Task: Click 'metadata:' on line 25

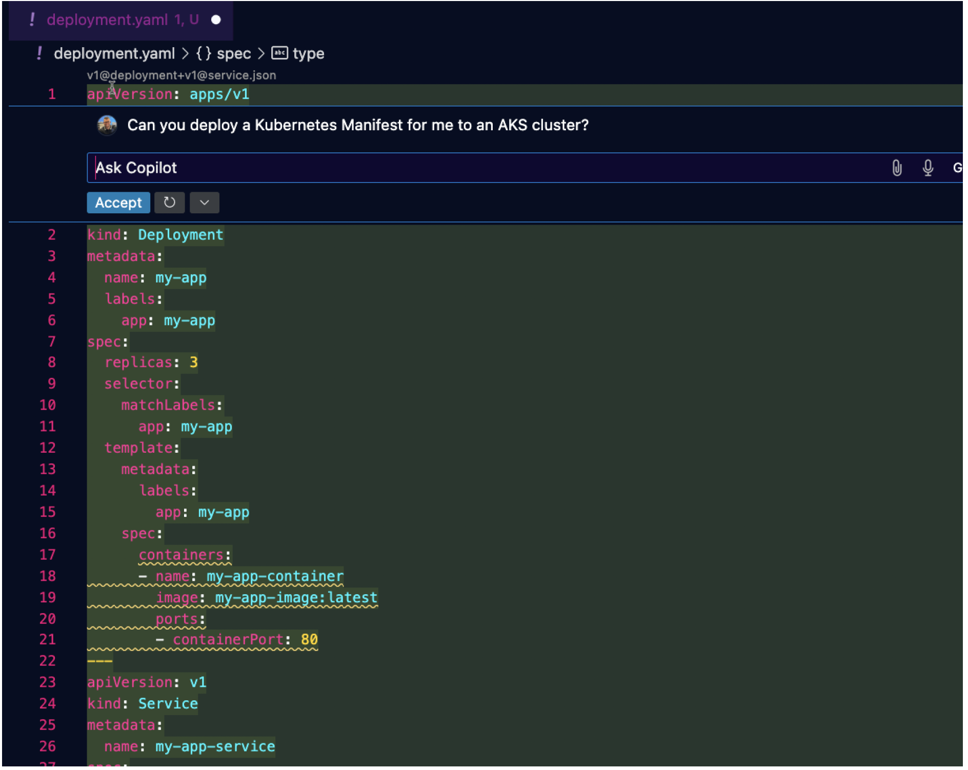Action: 125,725
